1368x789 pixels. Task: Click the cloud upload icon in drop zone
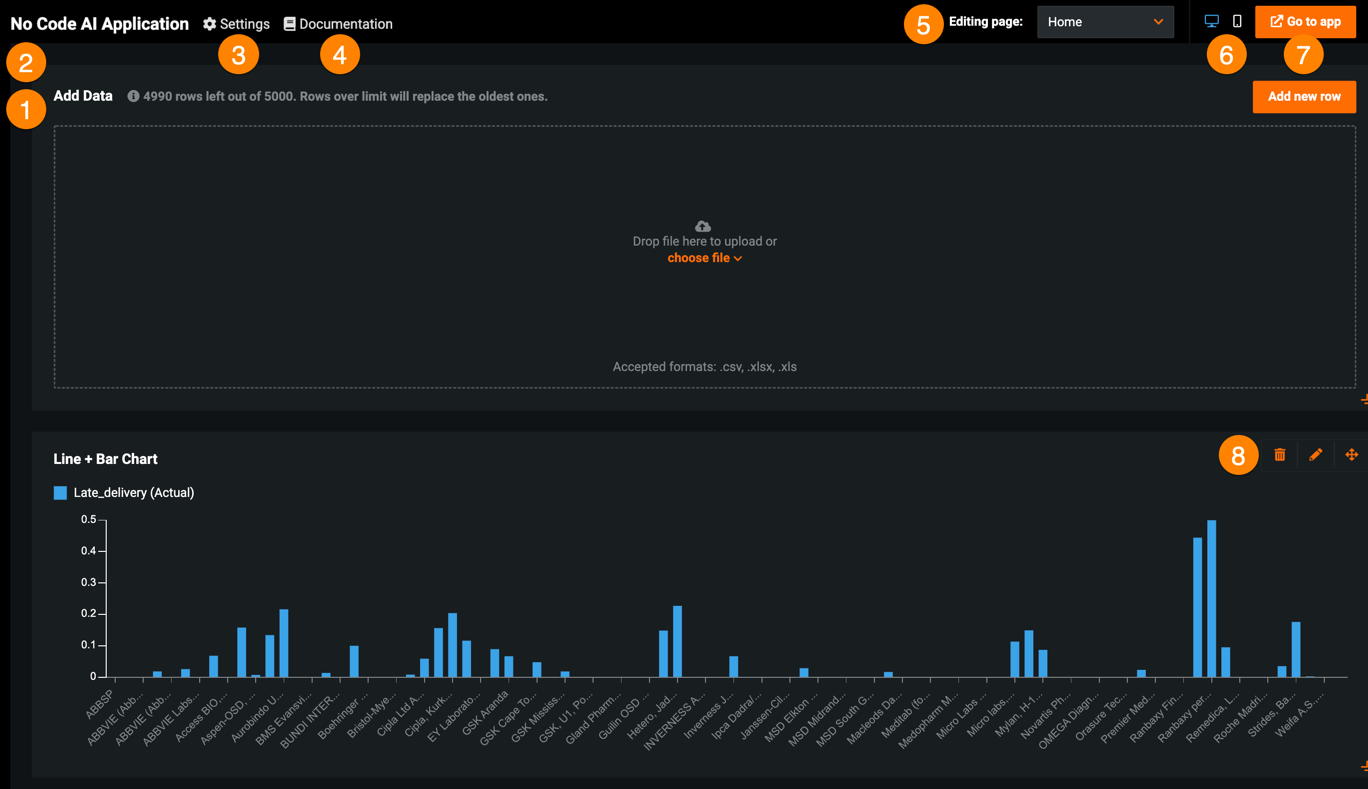703,226
